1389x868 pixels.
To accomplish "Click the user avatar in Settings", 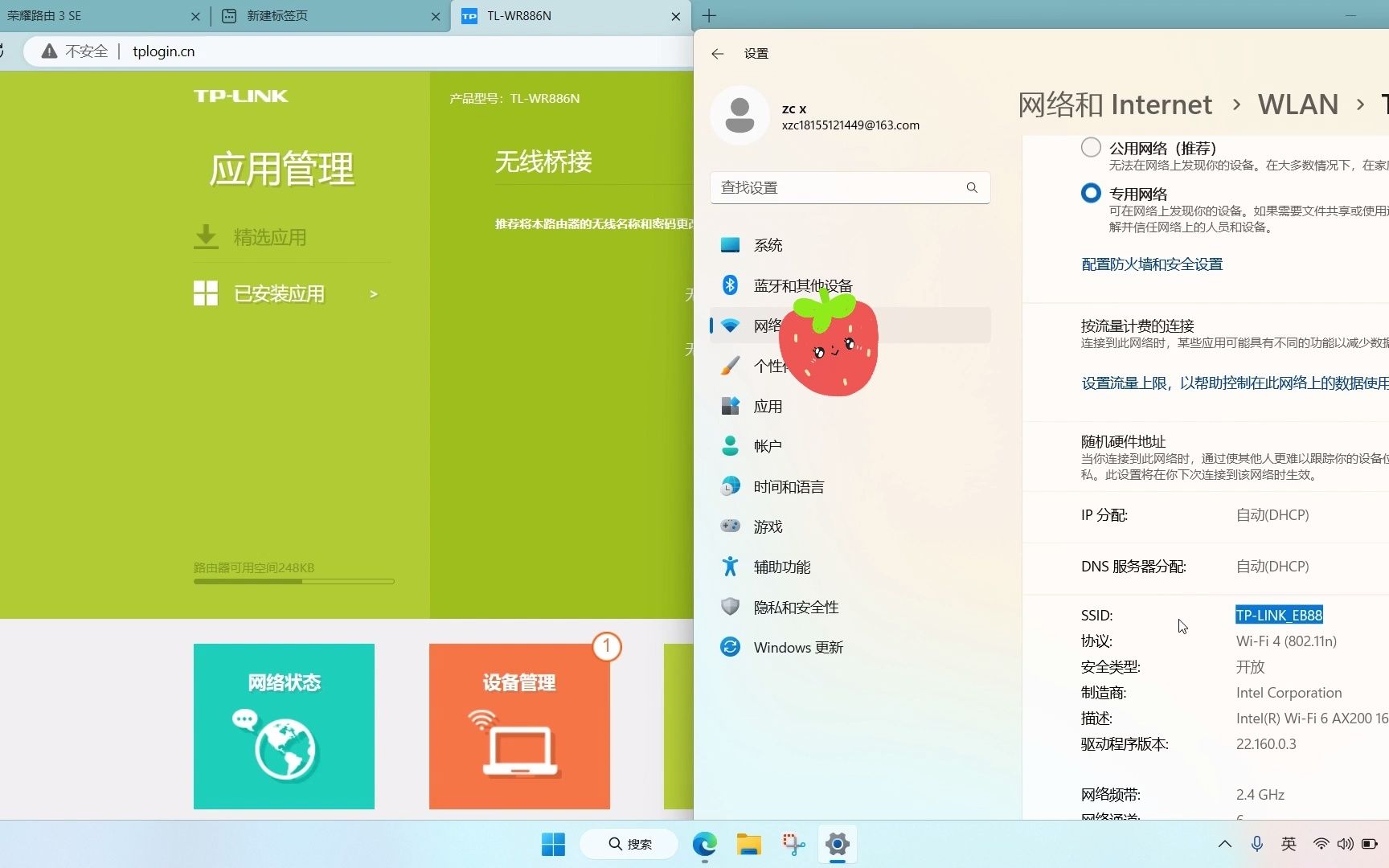I will click(740, 116).
